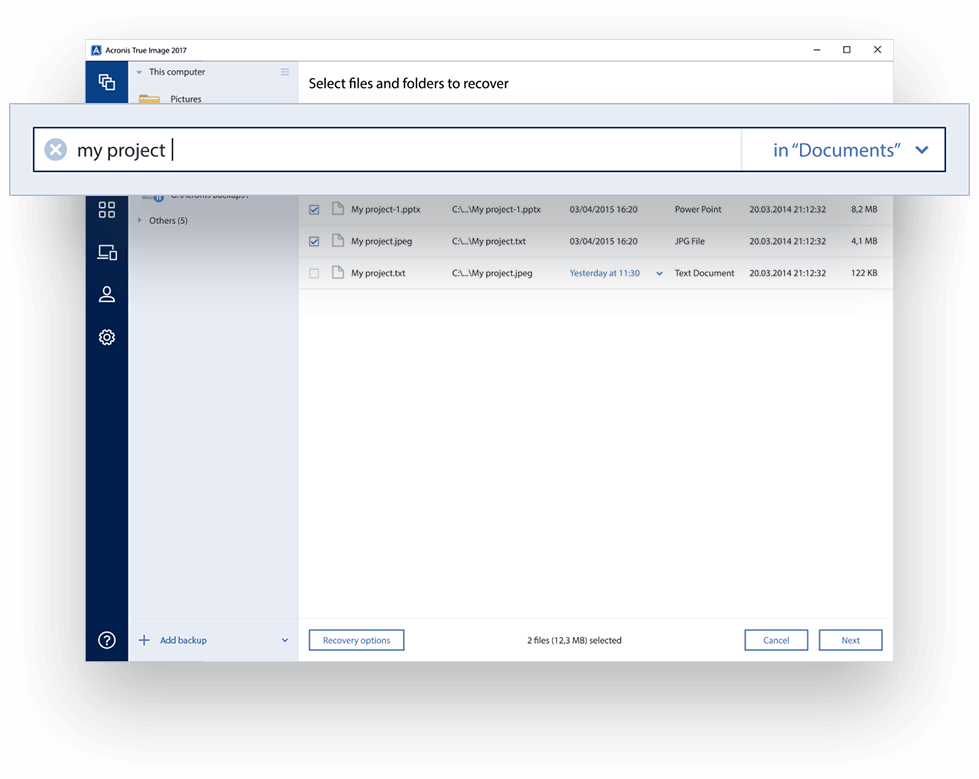Click the backup list hamburger menu icon

[x=285, y=72]
